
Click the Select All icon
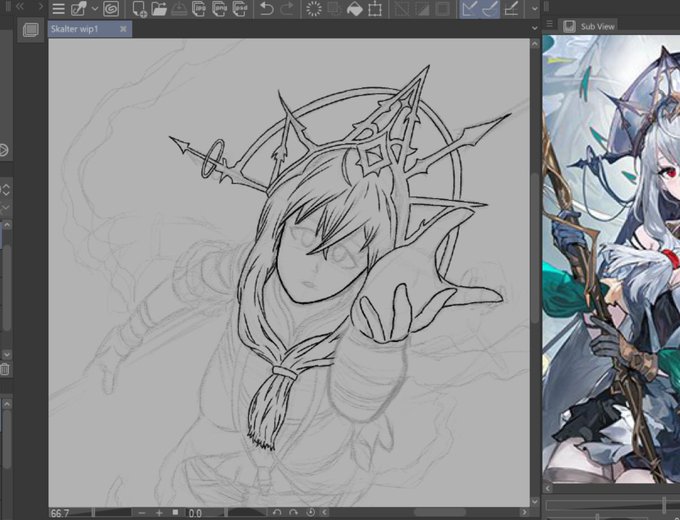[402, 9]
